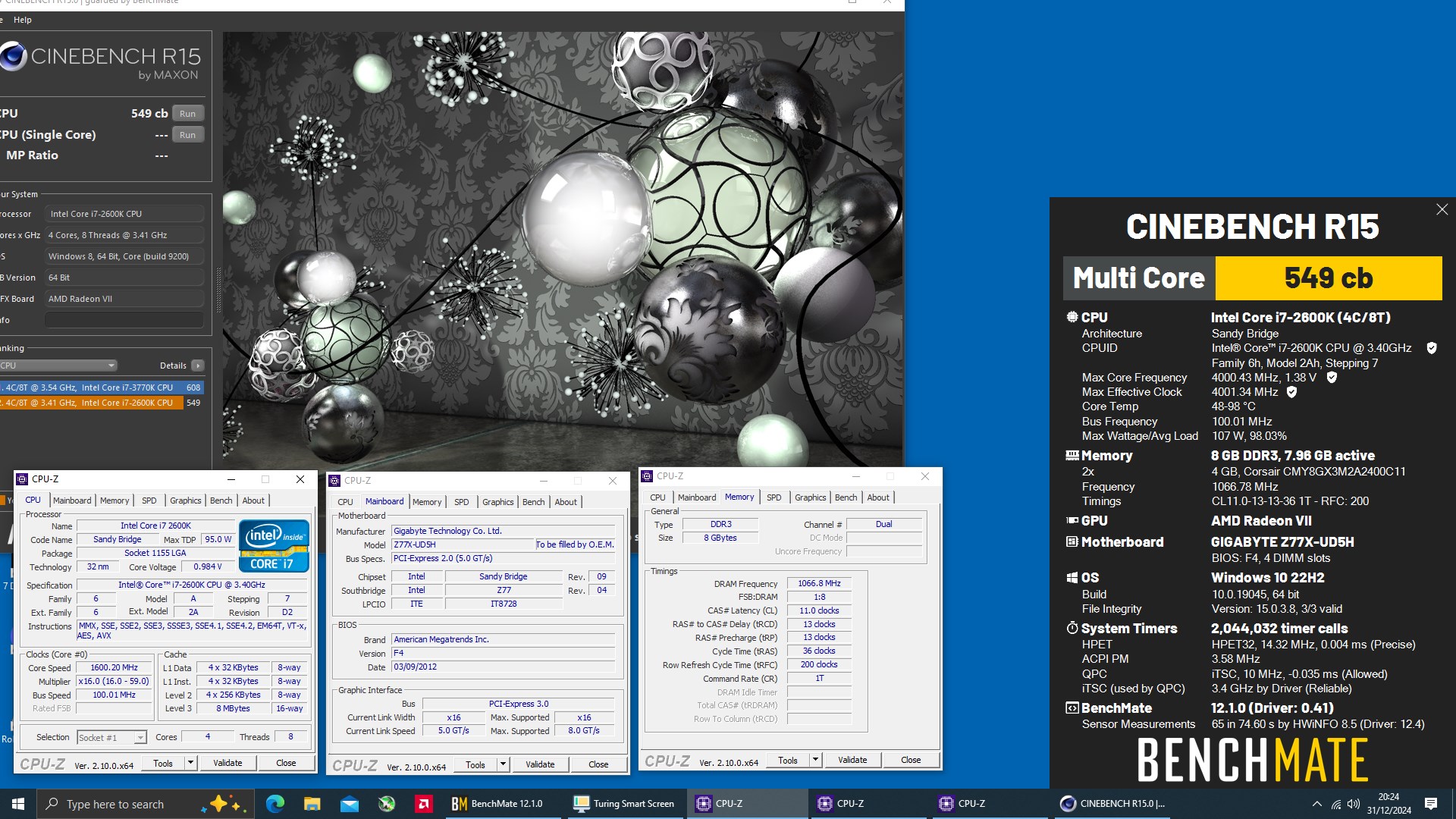This screenshot has height=819, width=1456.
Task: Open the ranking CPU dropdown
Action: click(x=59, y=366)
